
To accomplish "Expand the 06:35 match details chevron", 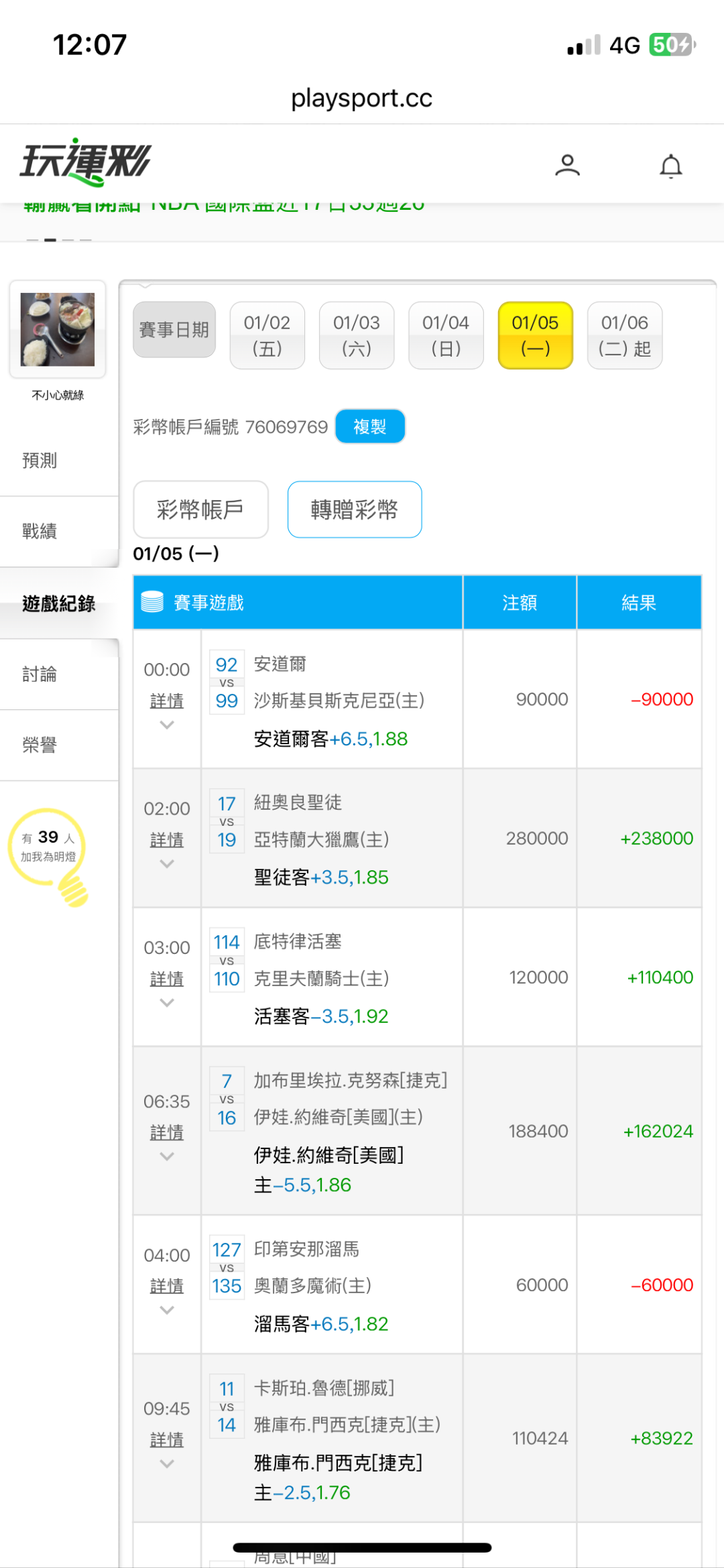I will (x=167, y=1156).
